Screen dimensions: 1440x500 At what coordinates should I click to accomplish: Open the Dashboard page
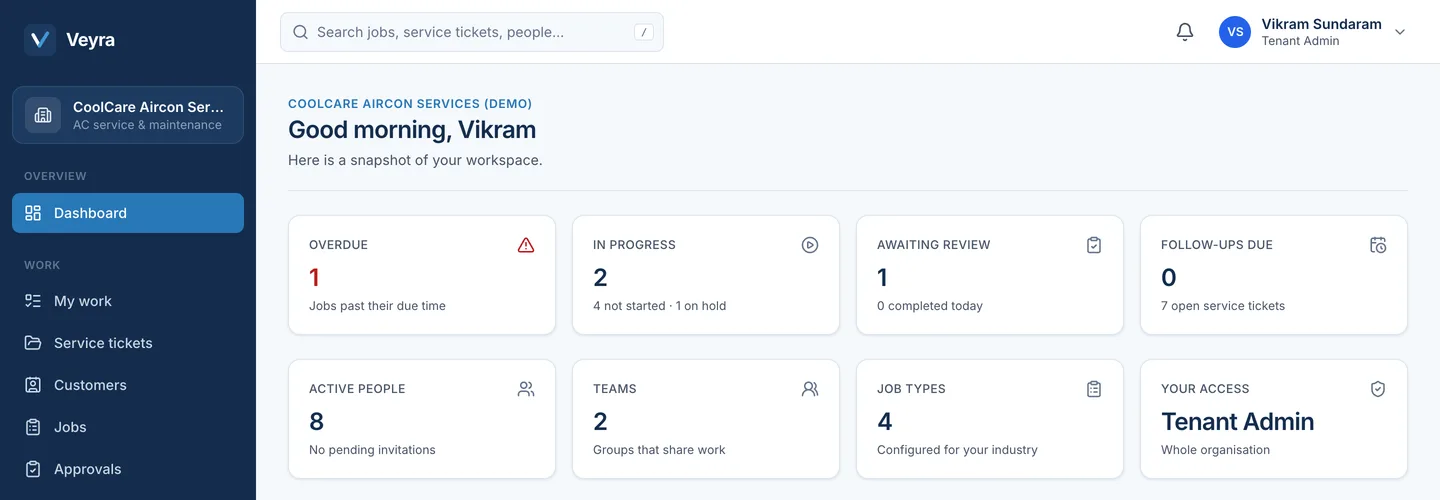(x=128, y=213)
